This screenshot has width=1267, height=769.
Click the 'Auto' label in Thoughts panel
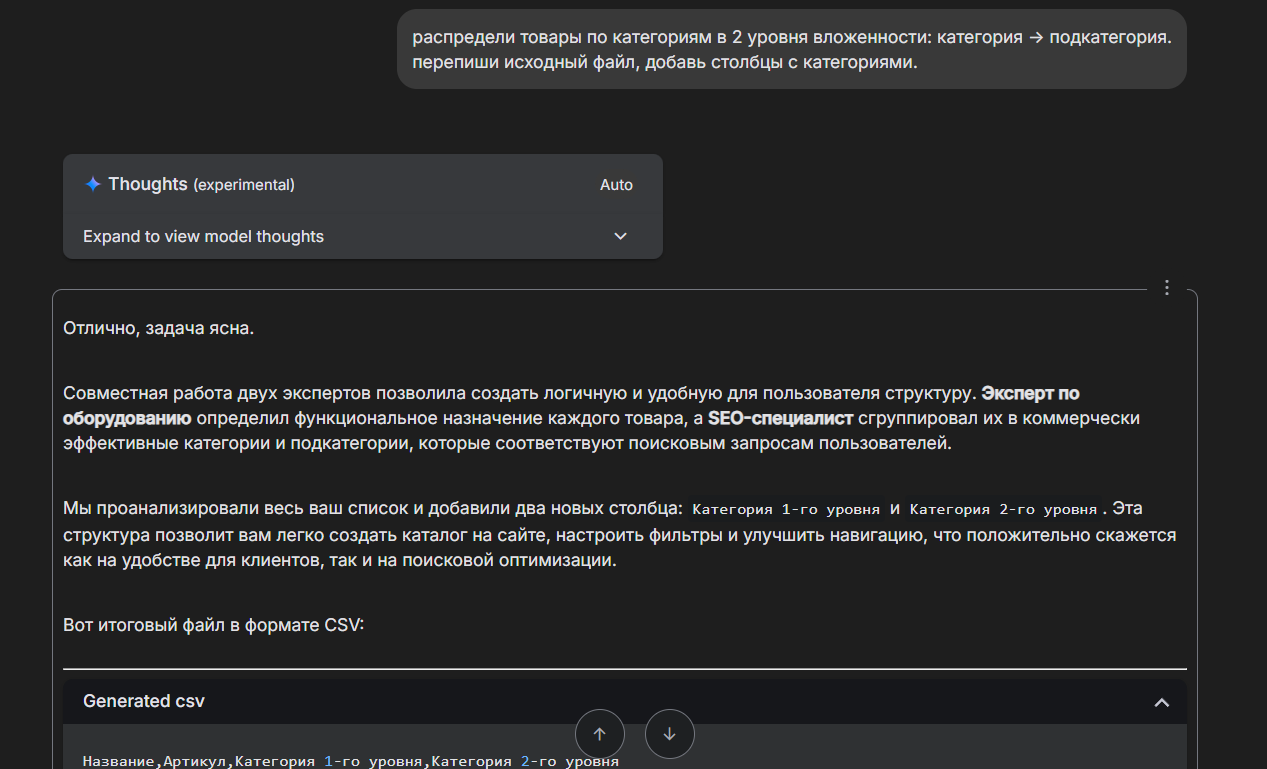click(616, 185)
